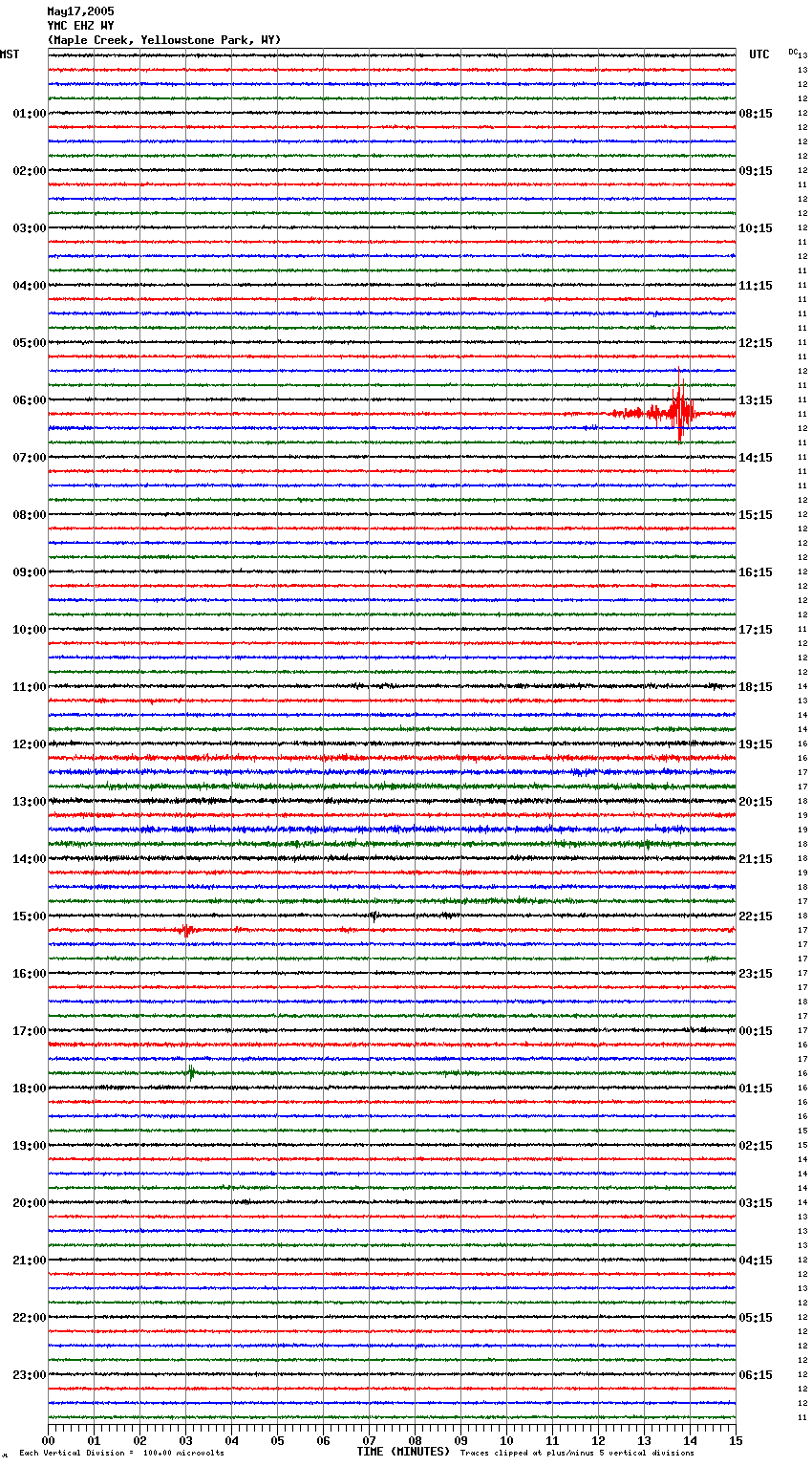Viewport: 812px width, 1466px height.
Task: Select the 14:00 MST row label
Action: tap(30, 859)
